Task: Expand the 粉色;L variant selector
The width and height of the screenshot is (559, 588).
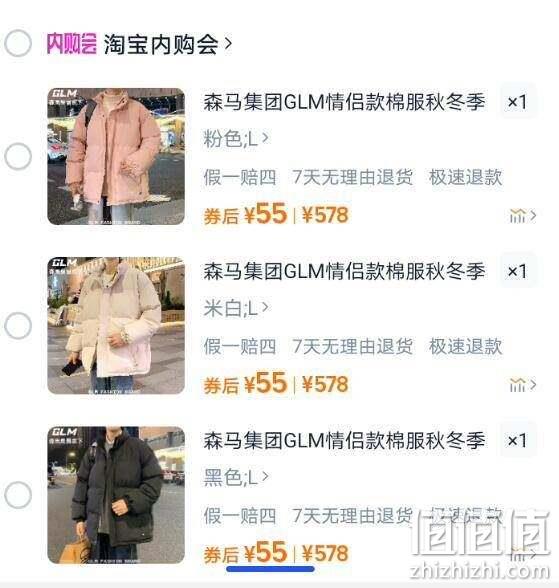Action: point(236,139)
